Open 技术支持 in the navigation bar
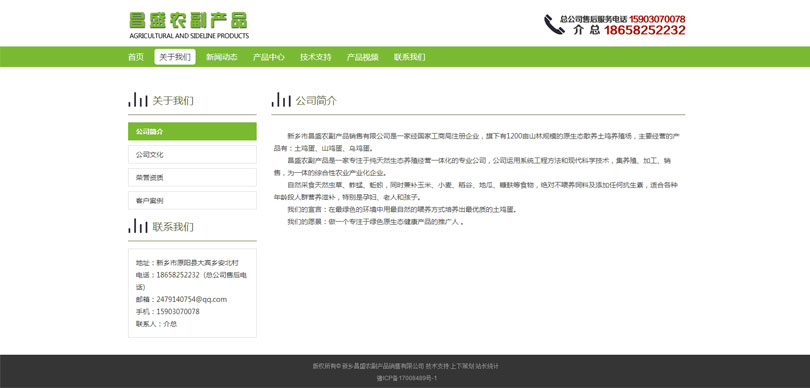Screen dimensions: 810x388 click(316, 57)
